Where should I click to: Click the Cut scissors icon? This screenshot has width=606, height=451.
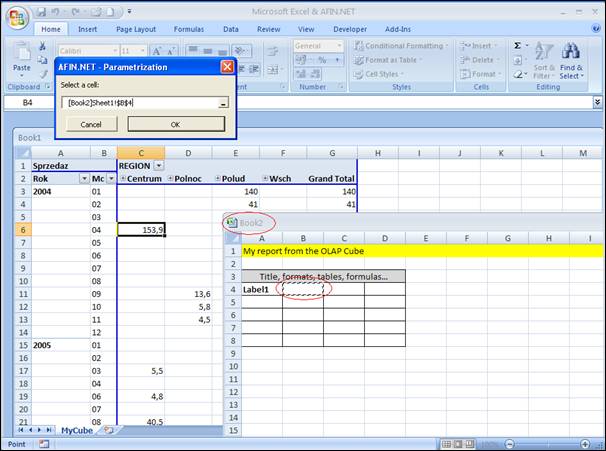tap(43, 46)
